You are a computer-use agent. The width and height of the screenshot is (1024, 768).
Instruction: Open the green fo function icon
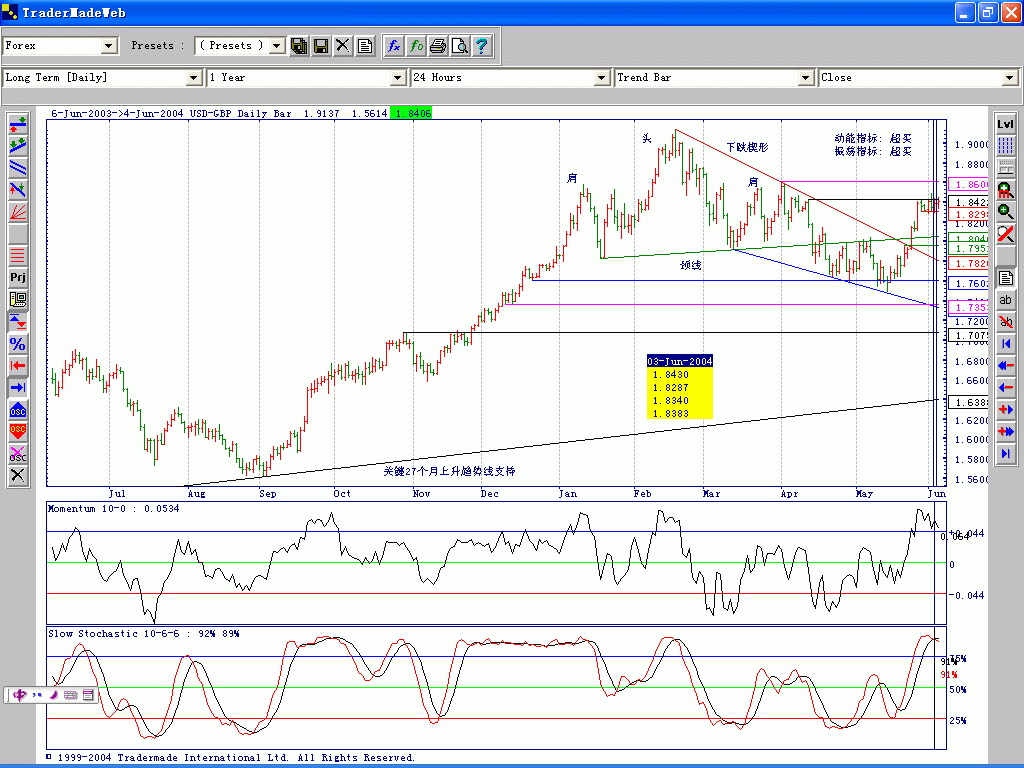pyautogui.click(x=416, y=46)
